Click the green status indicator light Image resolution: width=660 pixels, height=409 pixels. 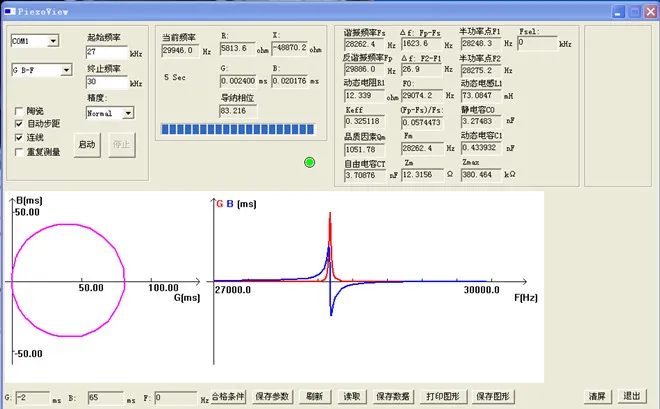click(309, 162)
